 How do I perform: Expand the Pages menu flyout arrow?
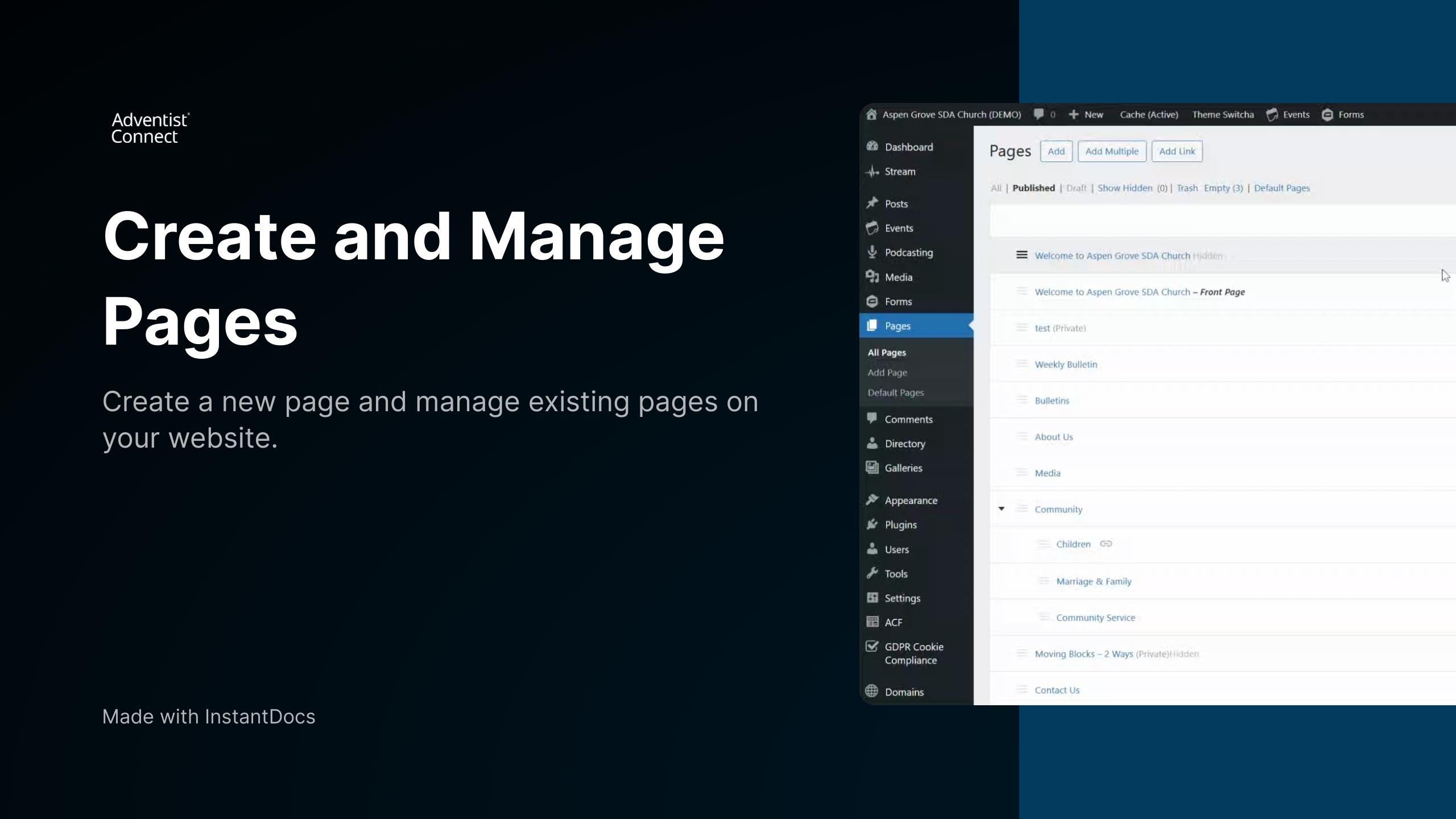click(971, 326)
